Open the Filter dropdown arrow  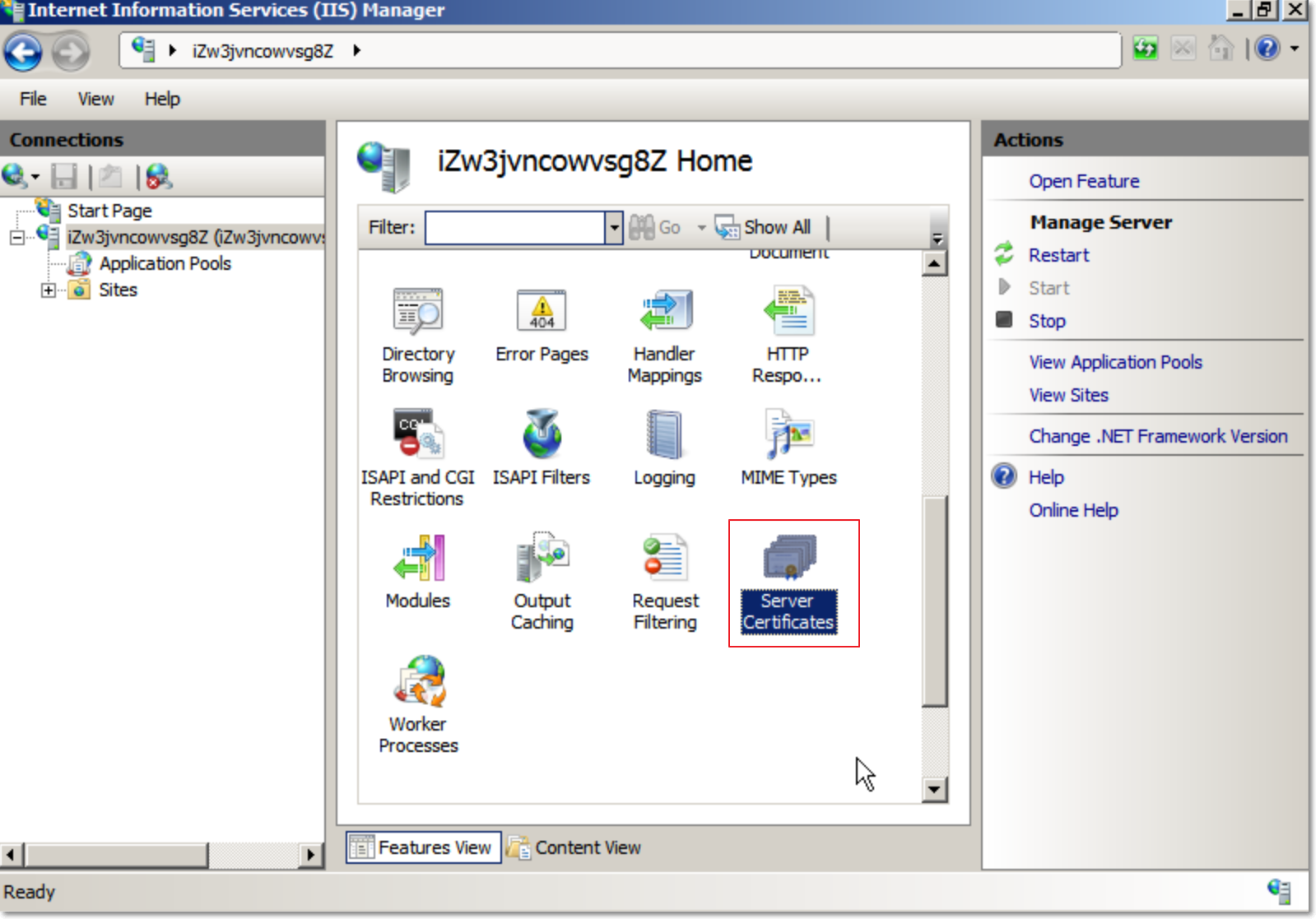tap(614, 228)
